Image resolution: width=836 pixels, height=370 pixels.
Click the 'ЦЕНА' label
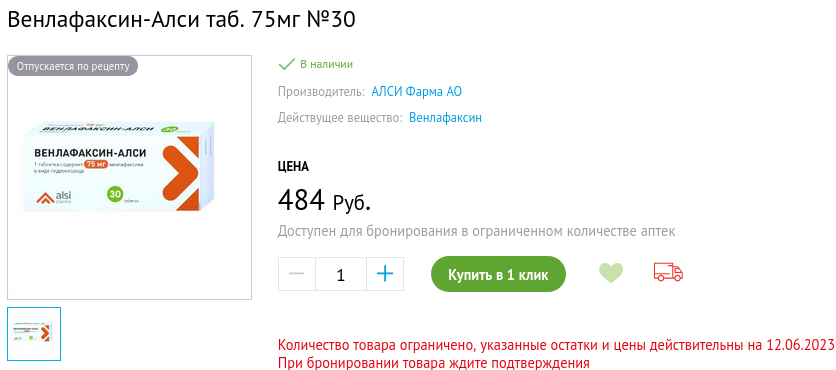pyautogui.click(x=293, y=167)
